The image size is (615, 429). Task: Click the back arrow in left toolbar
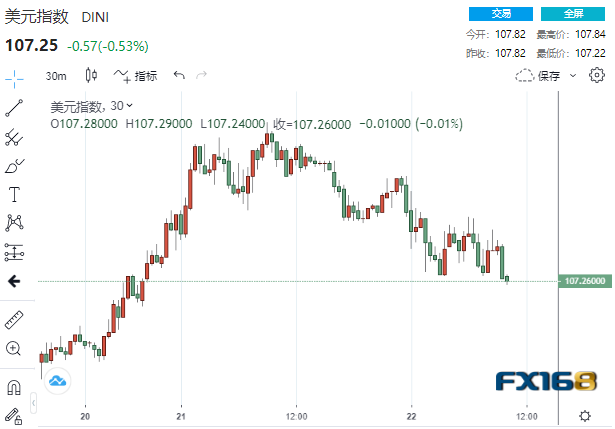(14, 281)
